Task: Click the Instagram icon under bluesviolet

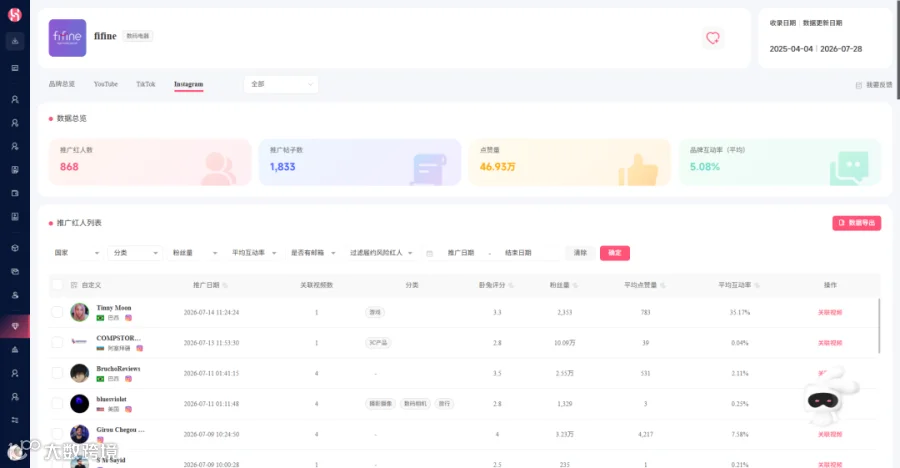Action: pos(129,409)
